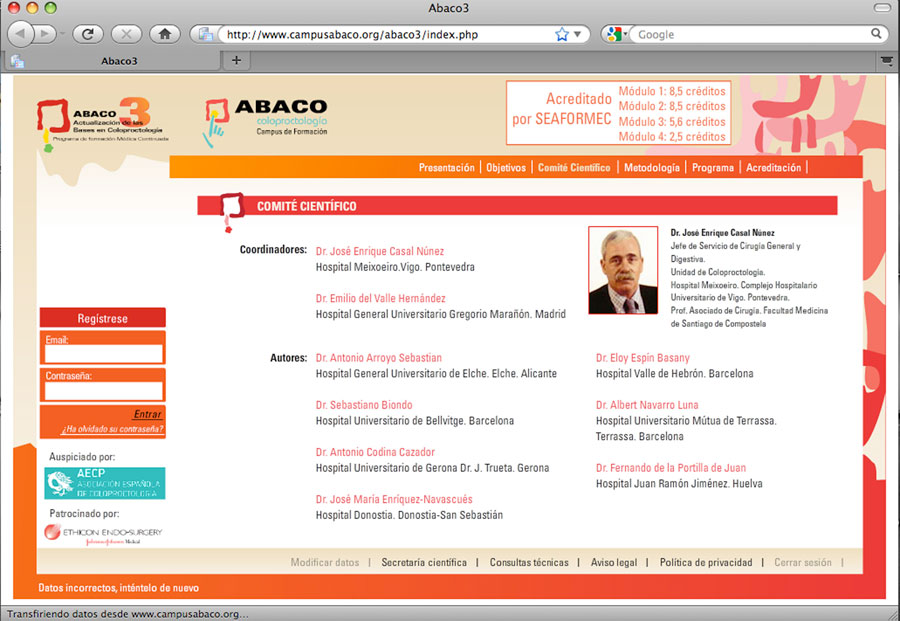
Task: Reload the page with the refresh button
Action: (x=88, y=34)
